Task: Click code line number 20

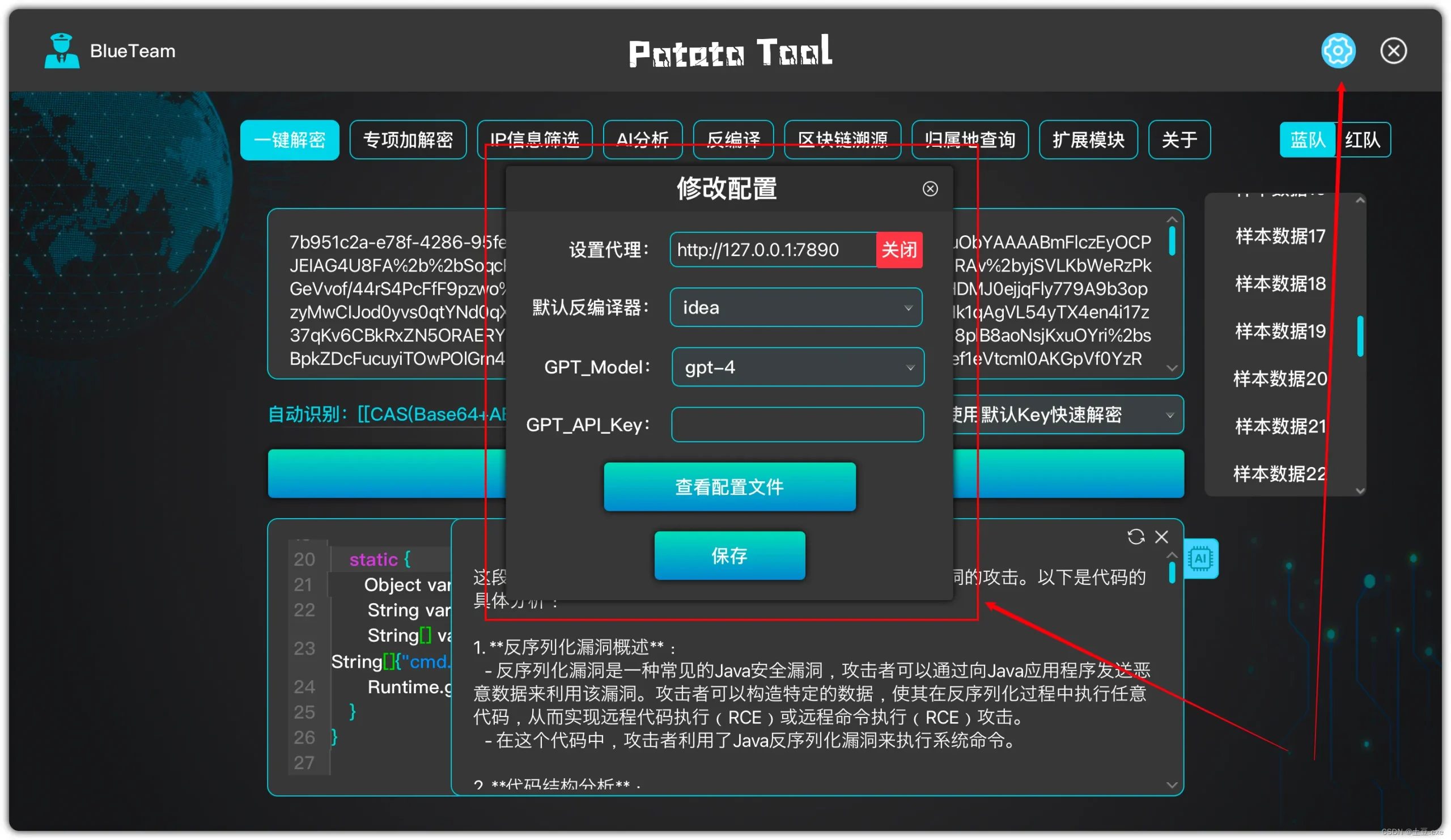Action: click(x=304, y=559)
